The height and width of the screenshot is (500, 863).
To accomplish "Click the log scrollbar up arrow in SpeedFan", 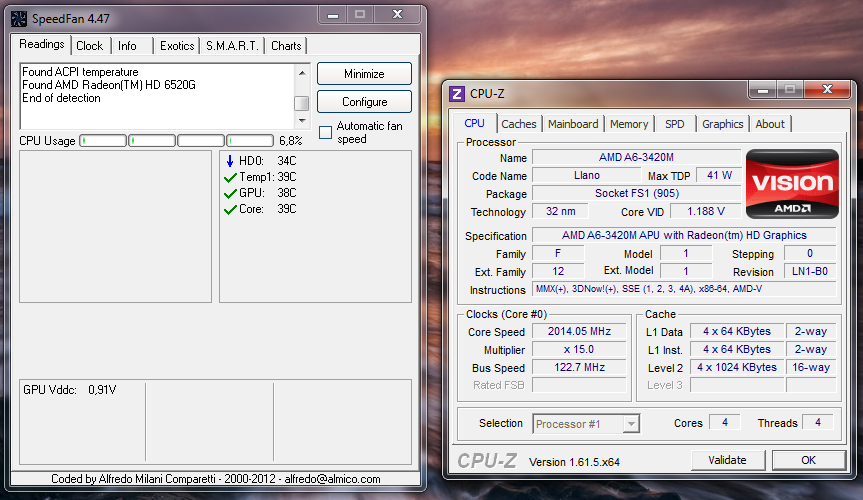I will pos(302,73).
